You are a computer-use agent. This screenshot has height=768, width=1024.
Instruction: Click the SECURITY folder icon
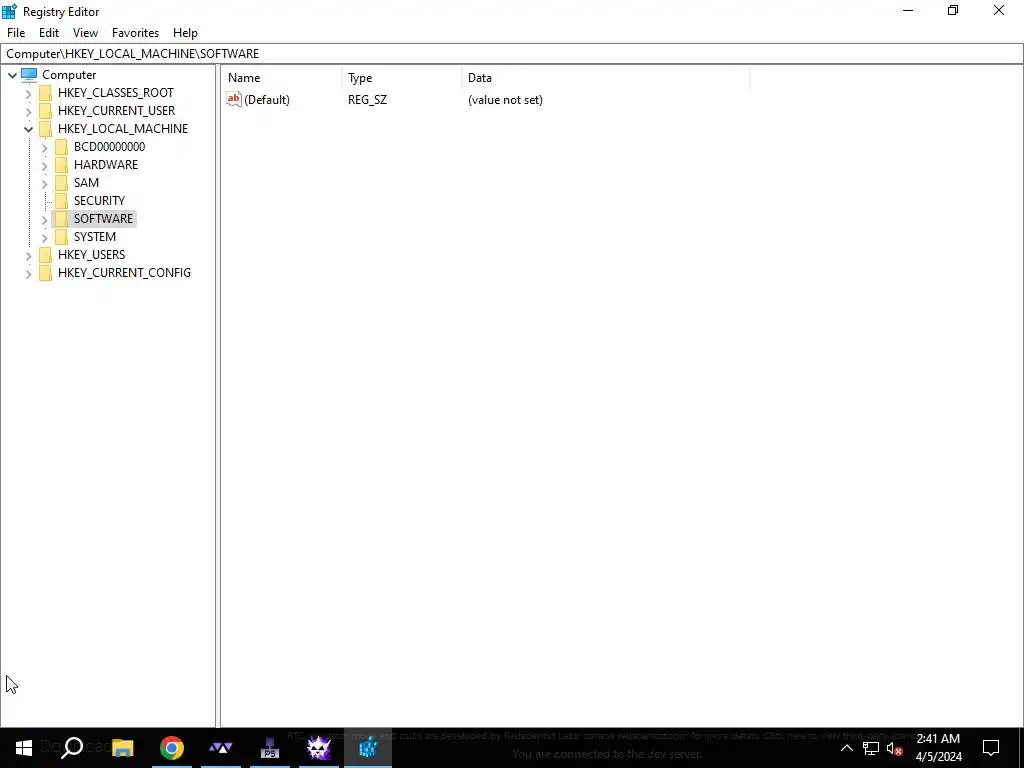[x=61, y=200]
